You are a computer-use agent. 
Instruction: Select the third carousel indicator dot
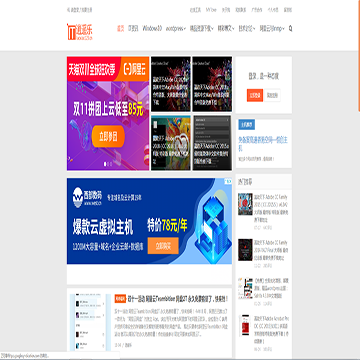coord(111,164)
